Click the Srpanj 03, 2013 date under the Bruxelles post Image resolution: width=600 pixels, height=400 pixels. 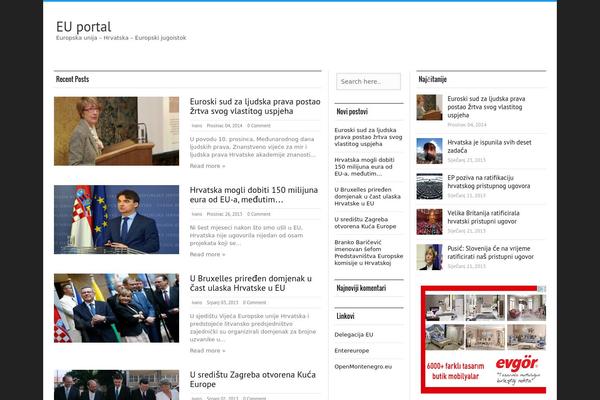click(x=222, y=302)
